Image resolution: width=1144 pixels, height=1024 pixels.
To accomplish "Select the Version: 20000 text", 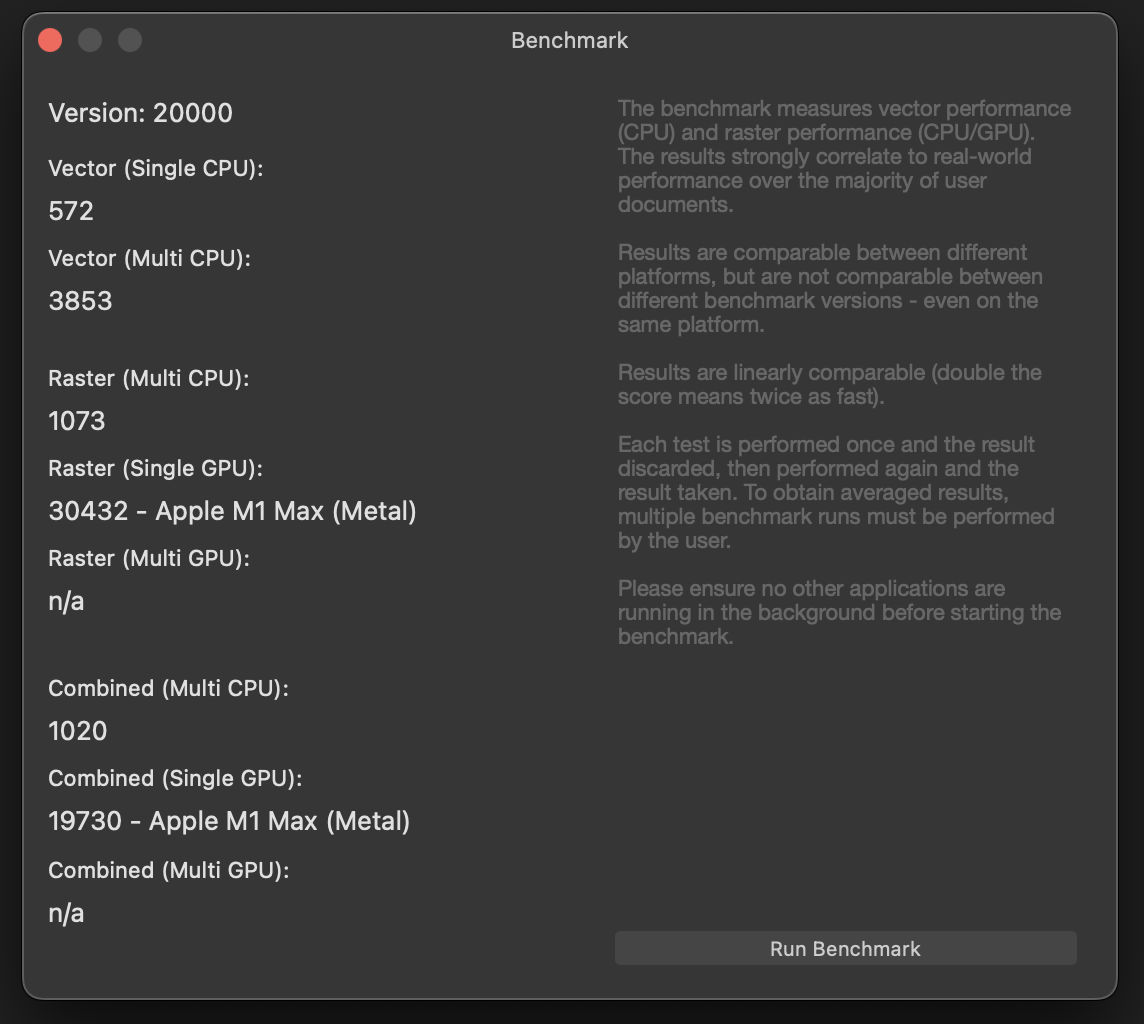I will (140, 113).
